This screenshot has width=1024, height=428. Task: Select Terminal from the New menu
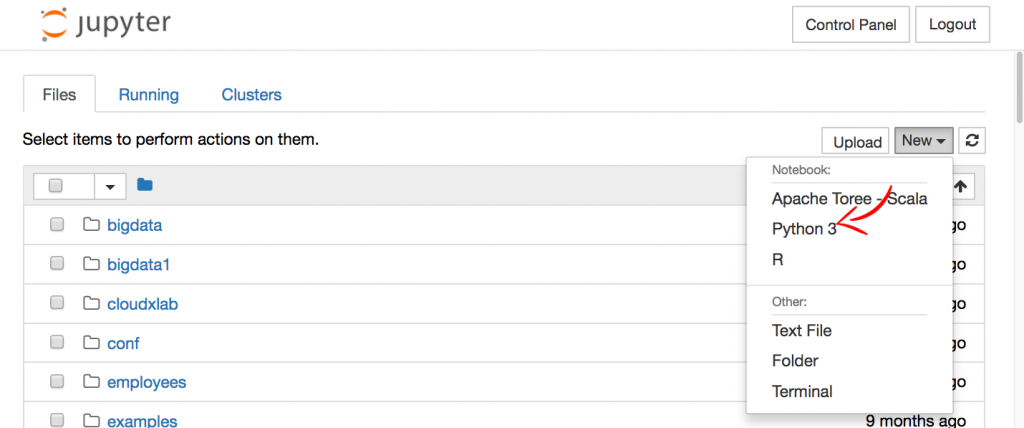(802, 391)
